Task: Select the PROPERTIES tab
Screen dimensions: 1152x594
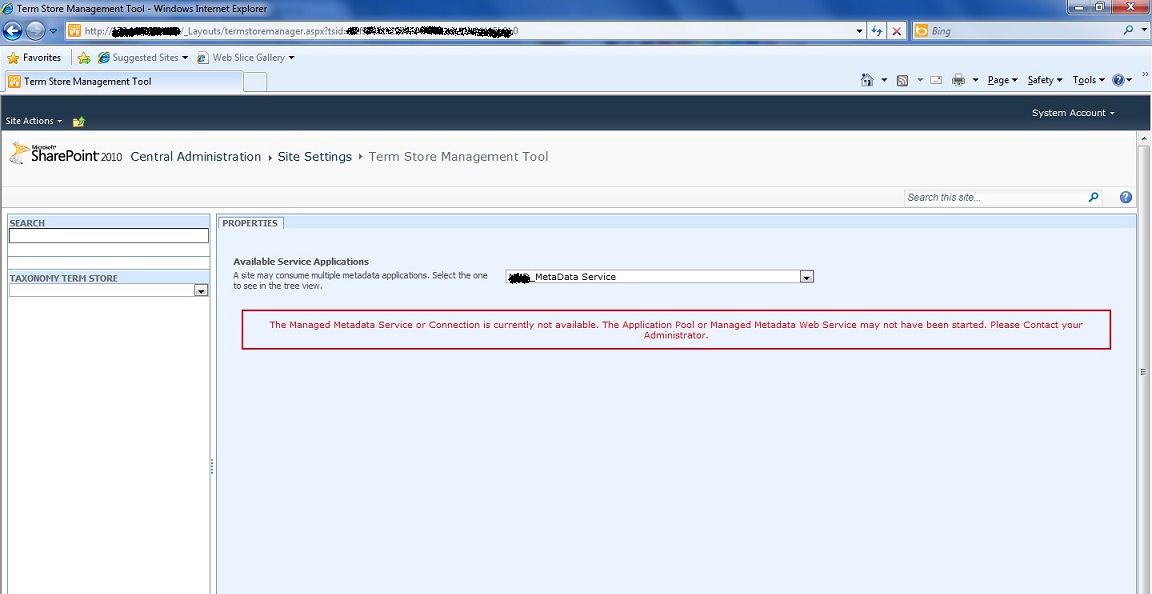Action: coord(251,223)
